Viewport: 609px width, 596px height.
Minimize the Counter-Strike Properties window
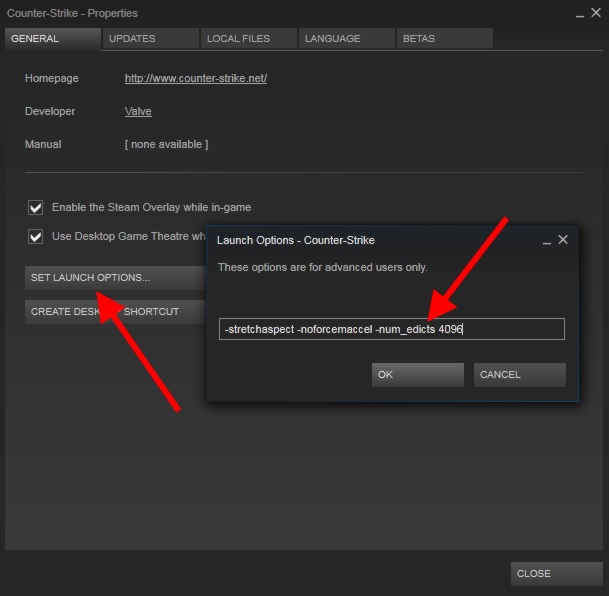pos(580,13)
